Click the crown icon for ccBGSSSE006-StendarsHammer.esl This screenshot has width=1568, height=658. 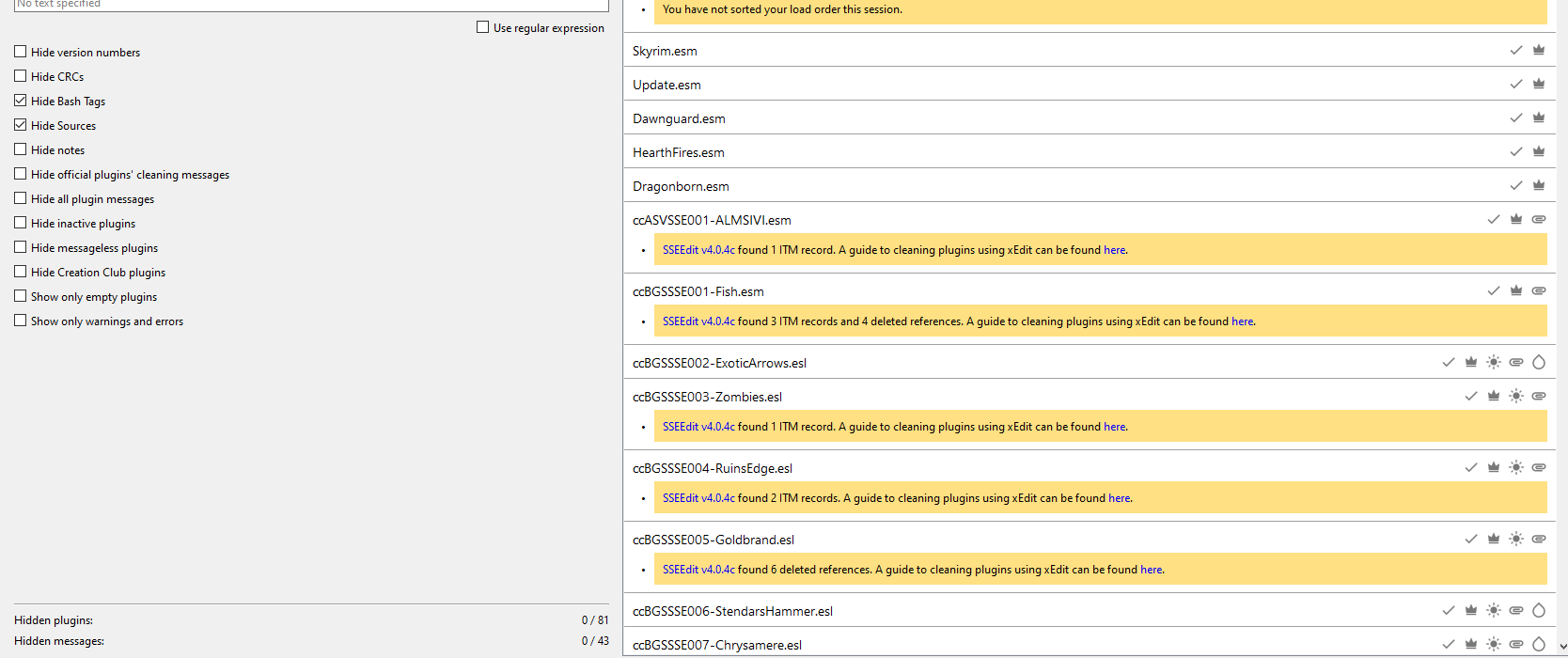[x=1471, y=611]
